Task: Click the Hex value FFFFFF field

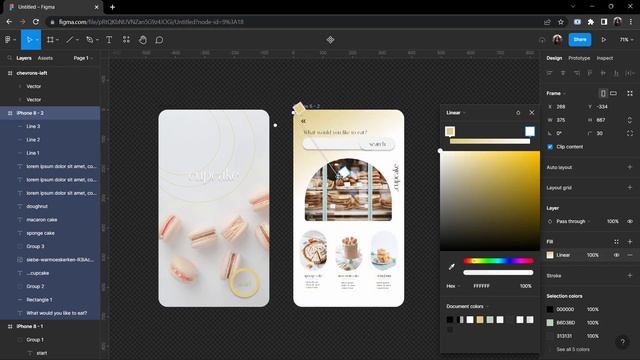Action: (481, 286)
